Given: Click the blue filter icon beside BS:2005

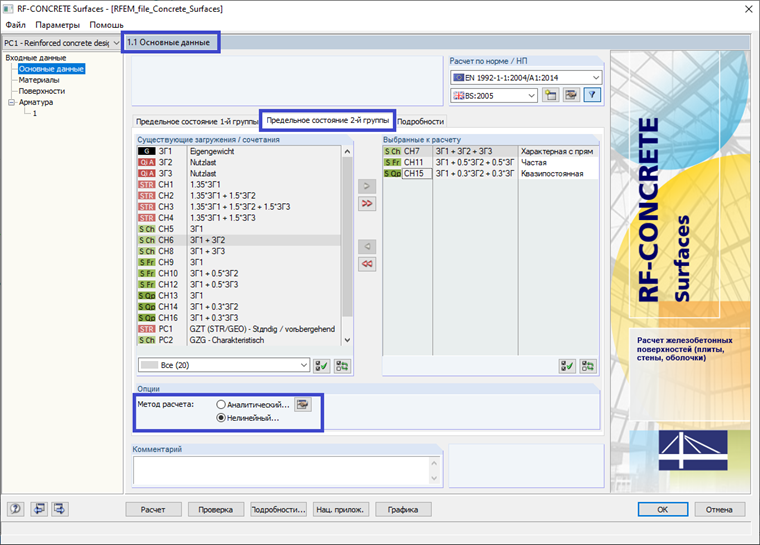Looking at the screenshot, I should click(592, 95).
